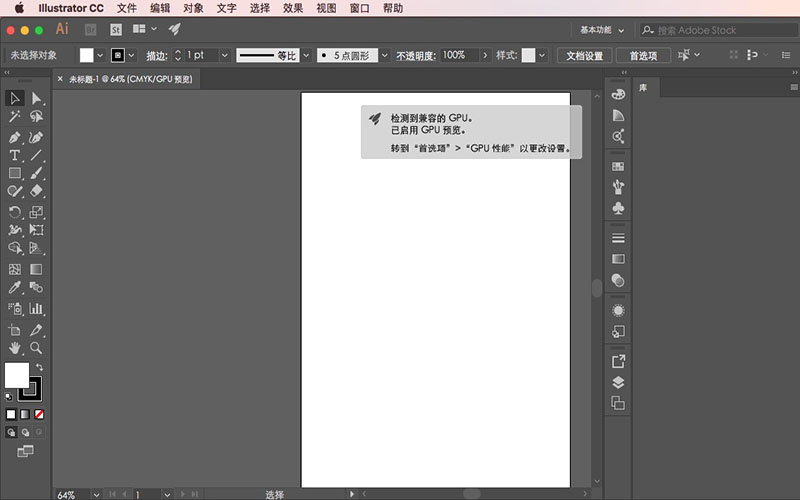Viewport: 800px width, 500px height.
Task: Open workspace switcher 基本功能
Action: 602,30
